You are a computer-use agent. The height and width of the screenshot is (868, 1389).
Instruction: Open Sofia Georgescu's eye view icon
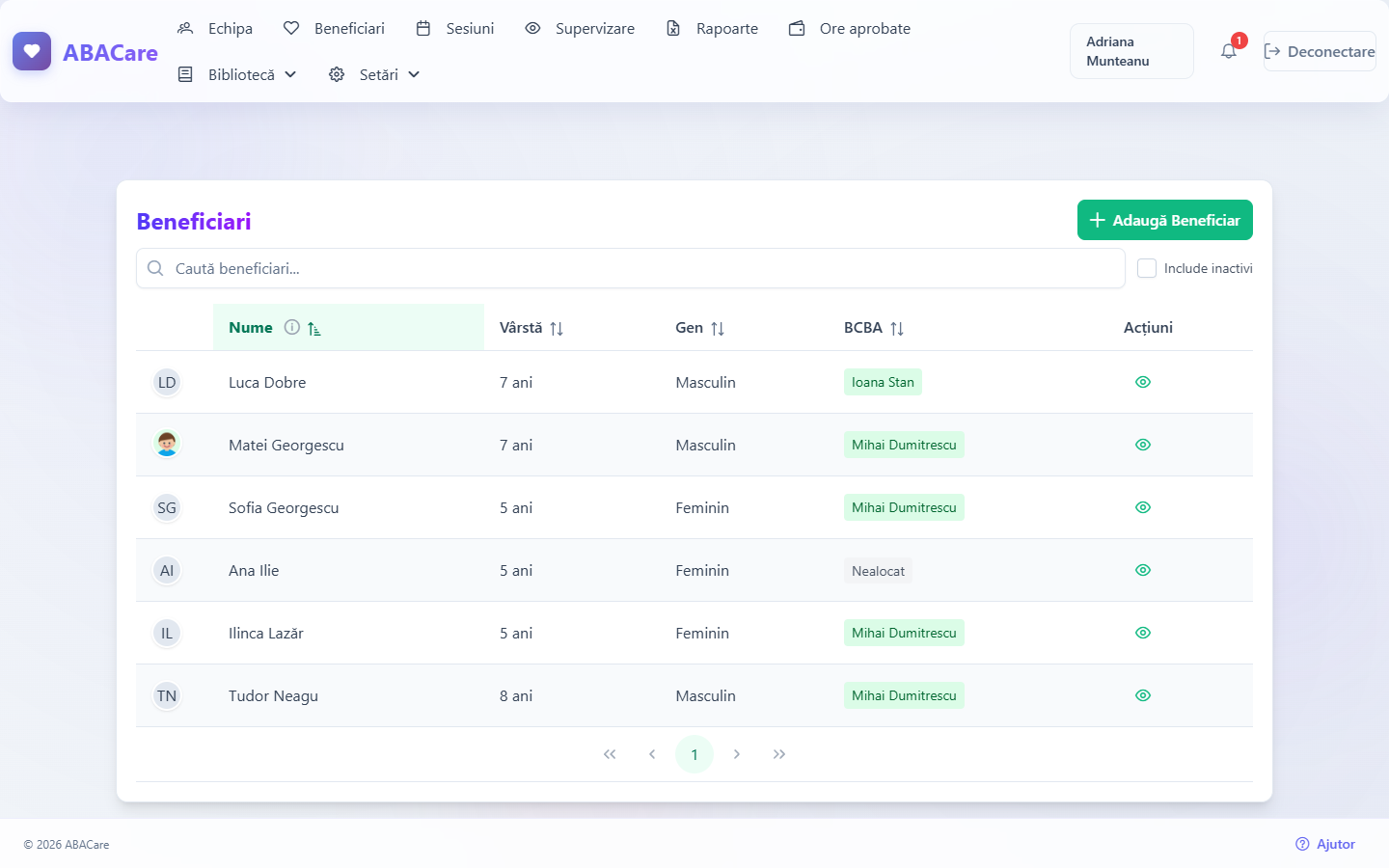[1143, 507]
